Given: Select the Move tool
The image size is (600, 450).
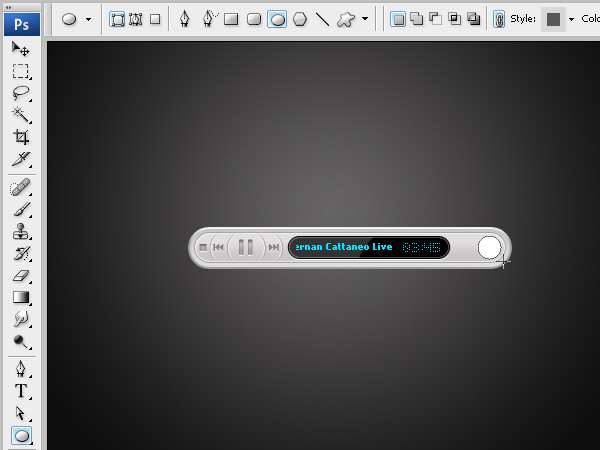Looking at the screenshot, I should pos(20,49).
